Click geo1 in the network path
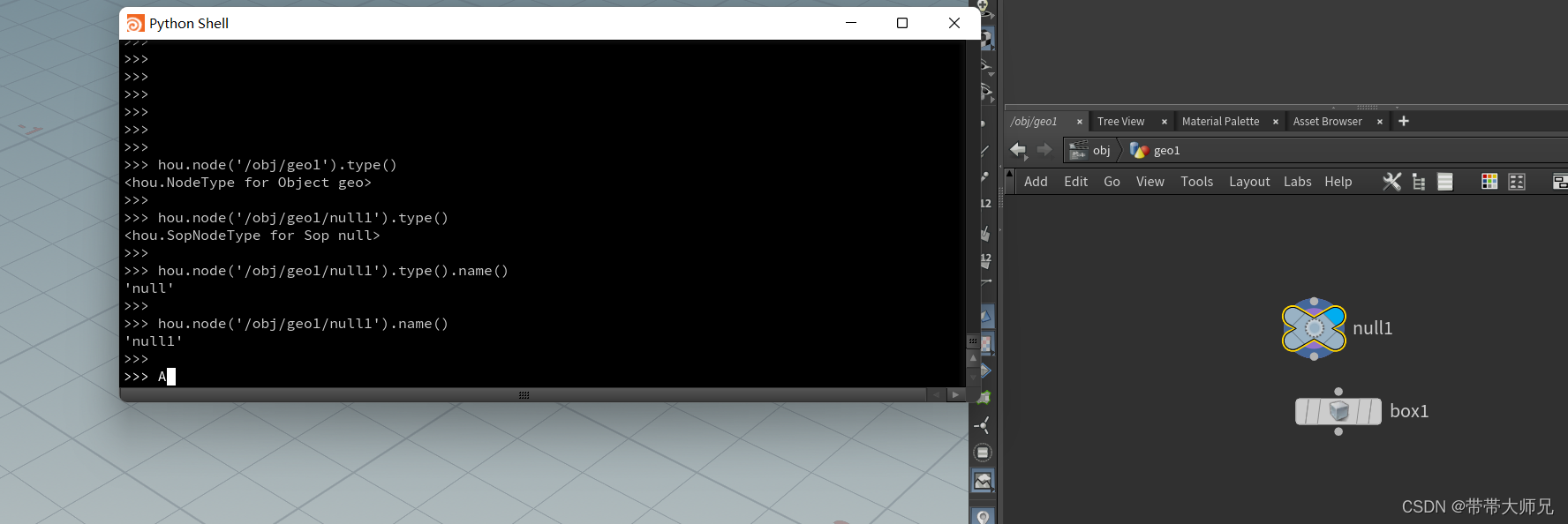1568x524 pixels. tap(1155, 151)
